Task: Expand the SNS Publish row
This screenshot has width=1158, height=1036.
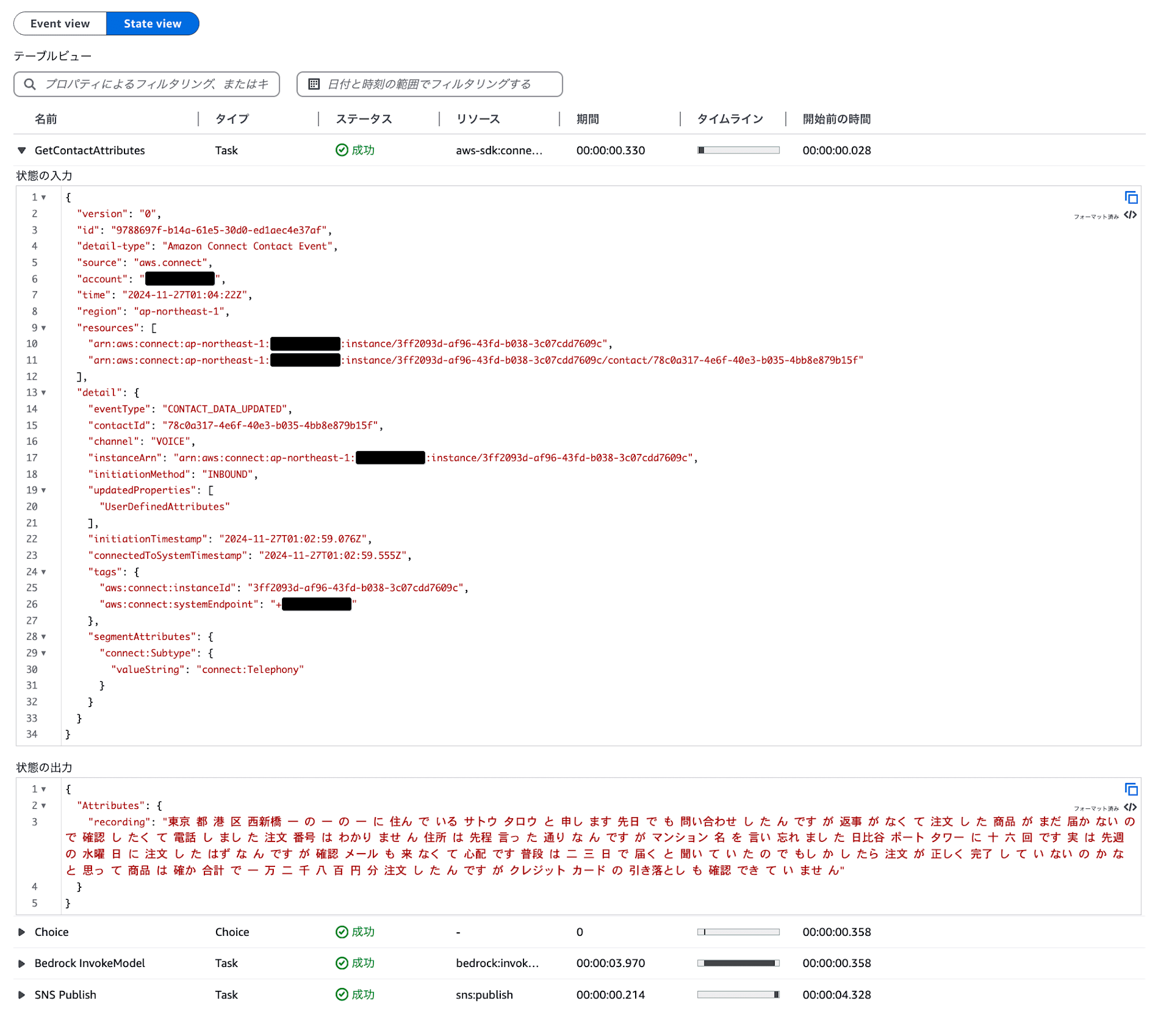Action: [22, 995]
